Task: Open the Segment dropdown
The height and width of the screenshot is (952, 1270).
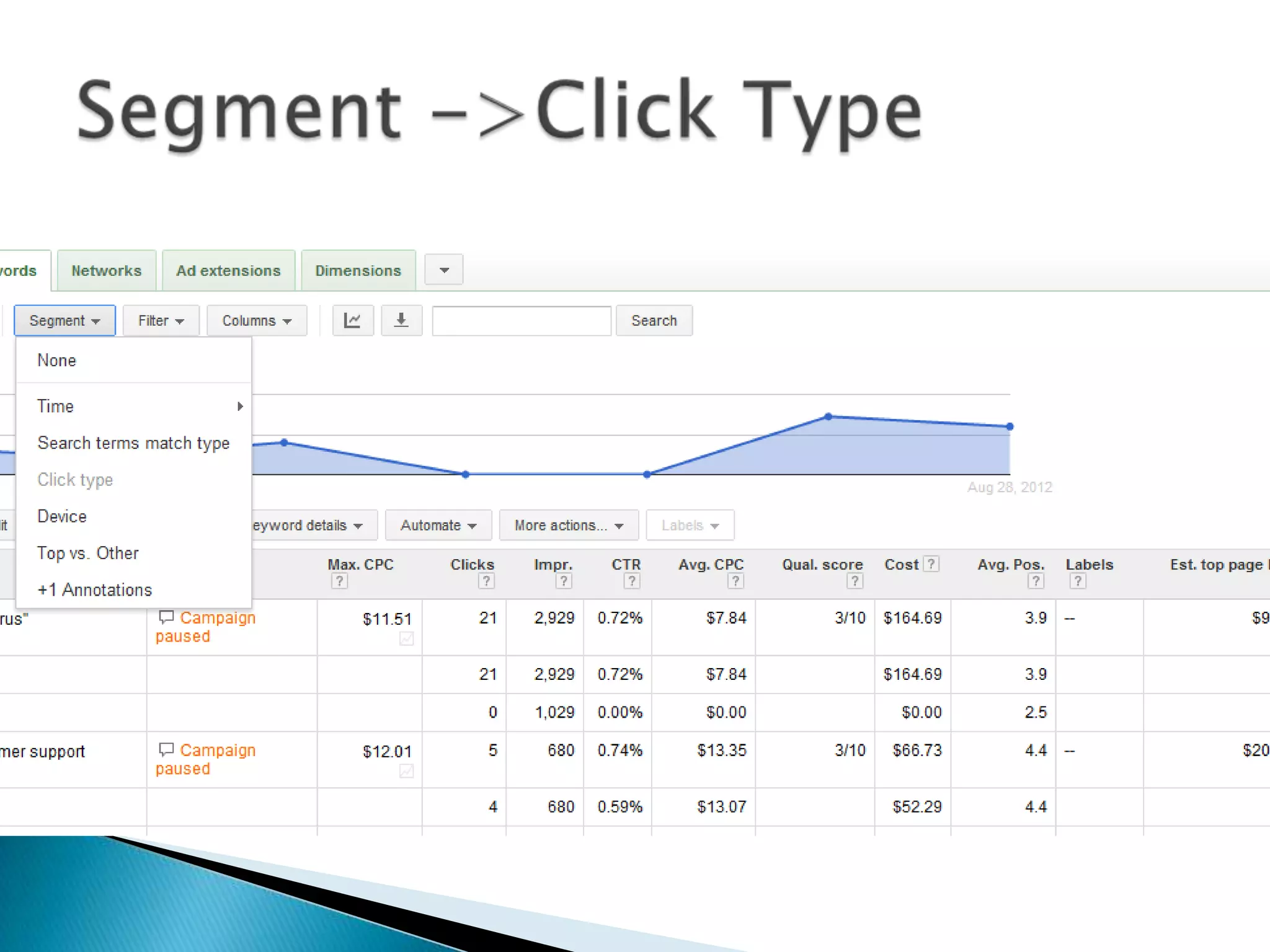Action: 64,320
